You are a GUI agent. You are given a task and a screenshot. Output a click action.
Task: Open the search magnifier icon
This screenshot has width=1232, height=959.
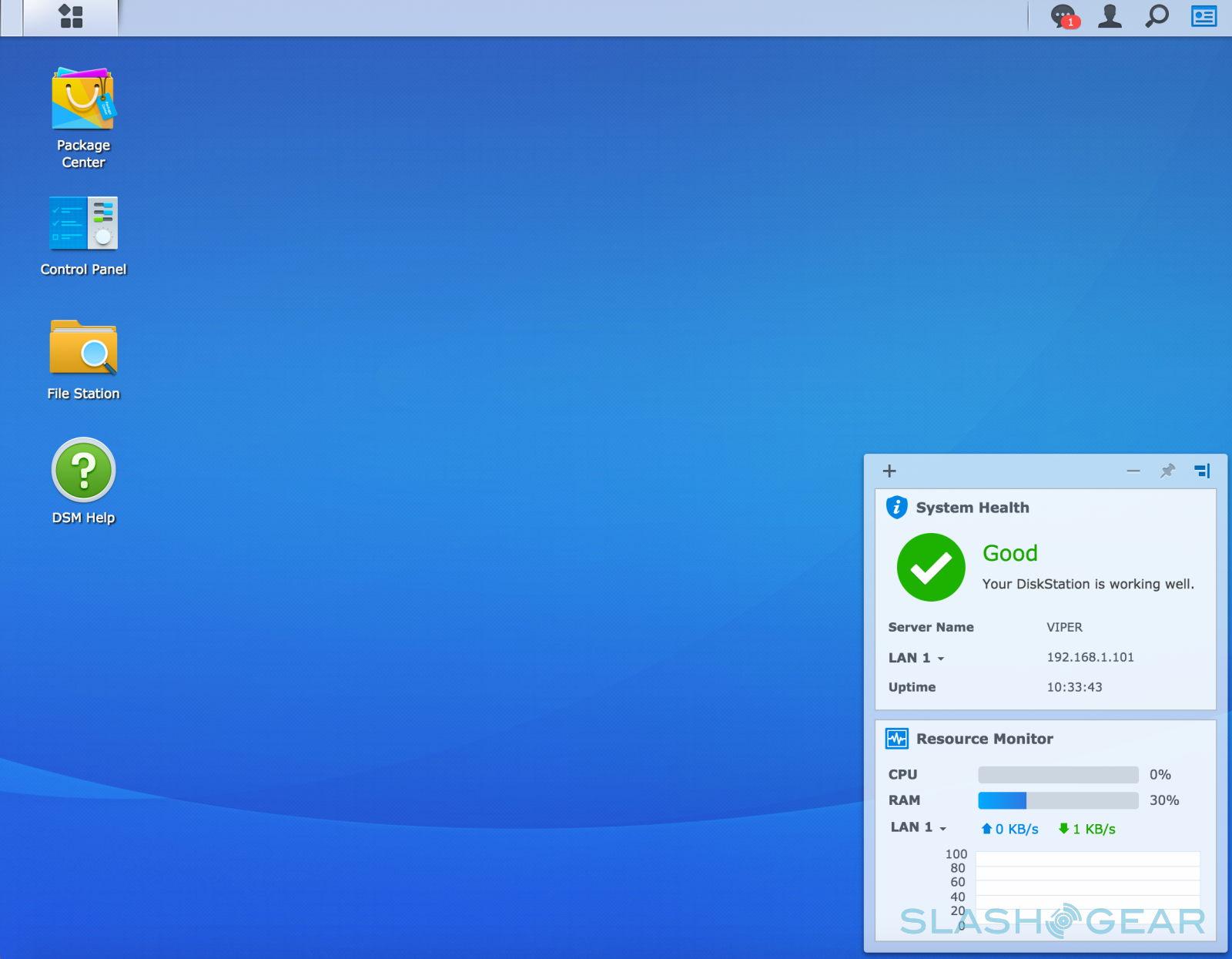tap(1157, 16)
